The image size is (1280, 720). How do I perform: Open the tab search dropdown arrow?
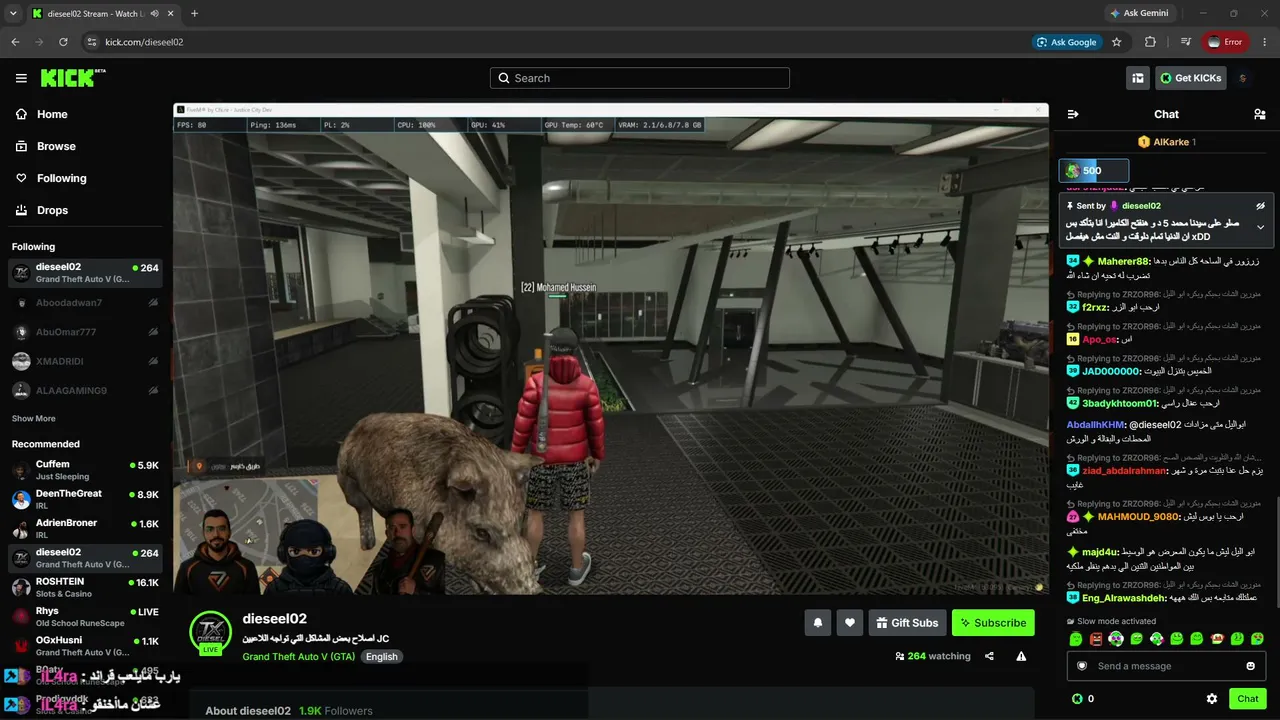coord(13,14)
